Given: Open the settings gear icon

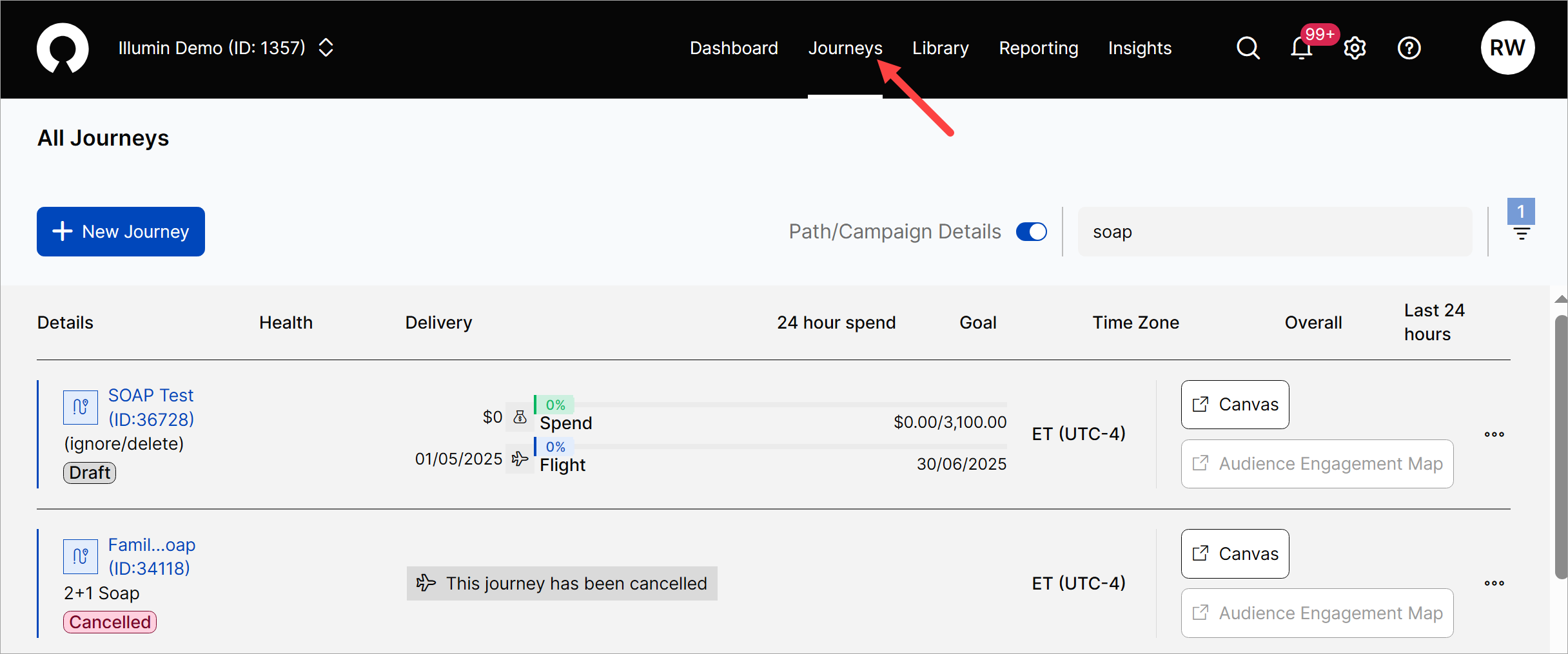Looking at the screenshot, I should 1355,48.
